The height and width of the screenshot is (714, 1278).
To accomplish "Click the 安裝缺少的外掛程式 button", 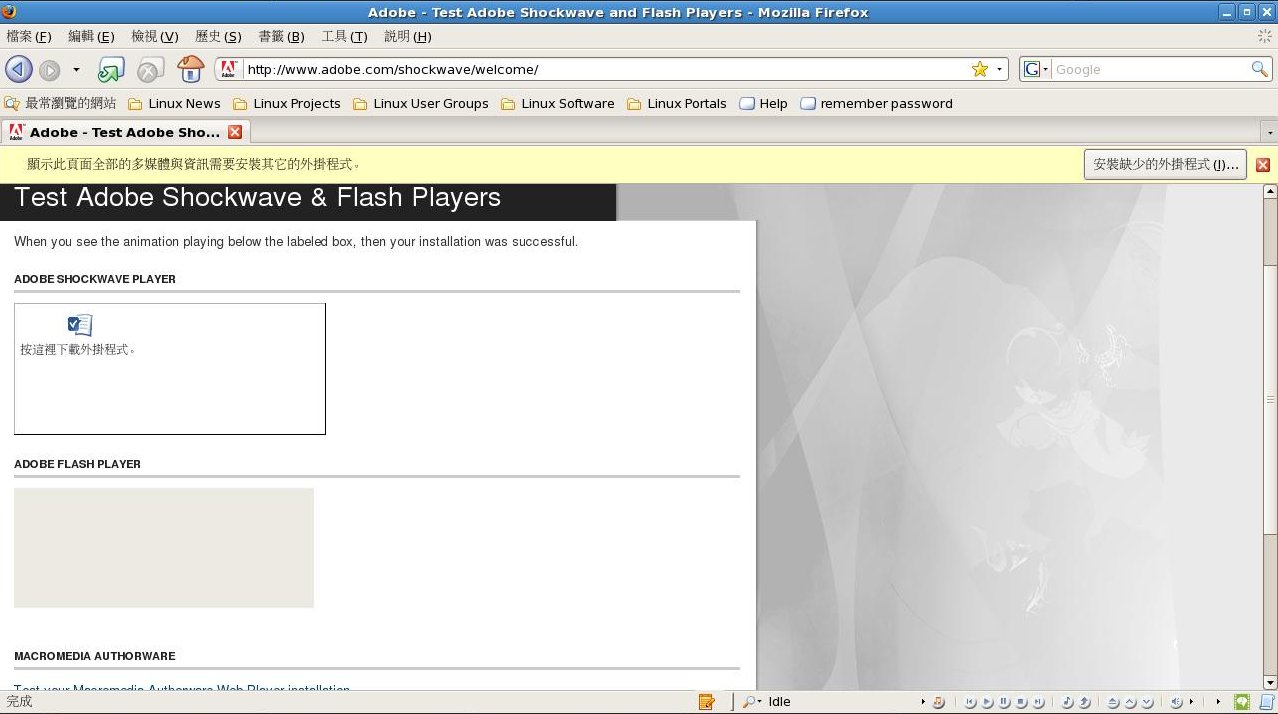I will [1165, 164].
